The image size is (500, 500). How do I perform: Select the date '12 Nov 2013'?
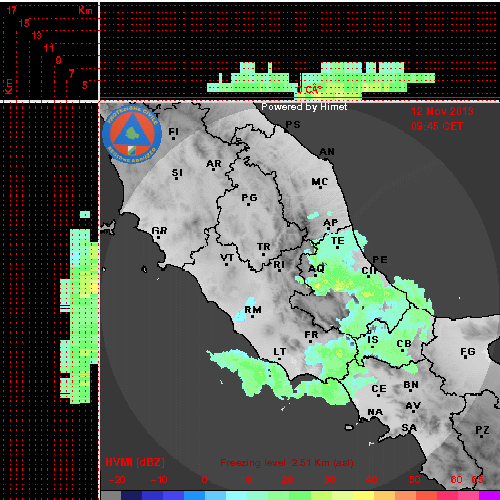[x=442, y=111]
